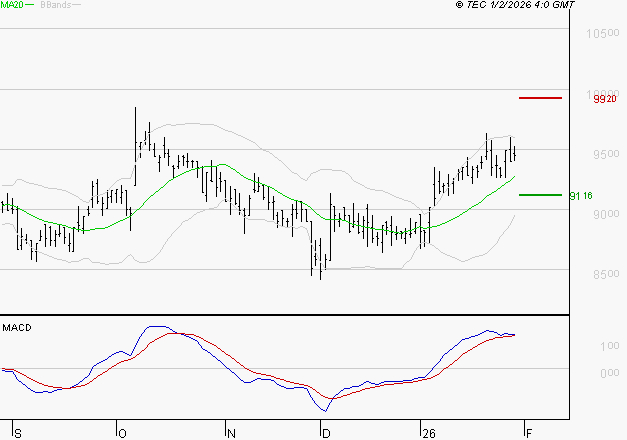Select the 'D' month marker on time axis
The width and height of the screenshot is (627, 440).
pyautogui.click(x=325, y=431)
